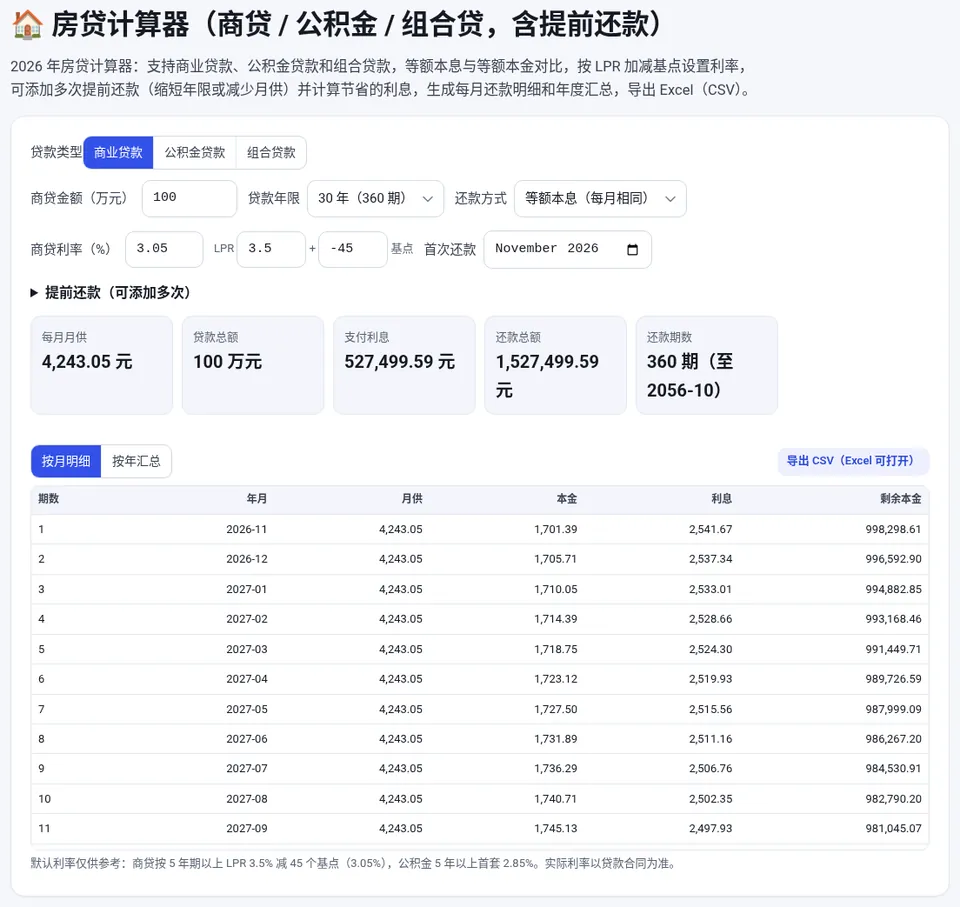The image size is (960, 907).
Task: Click the house emoji icon in title
Action: click(28, 24)
